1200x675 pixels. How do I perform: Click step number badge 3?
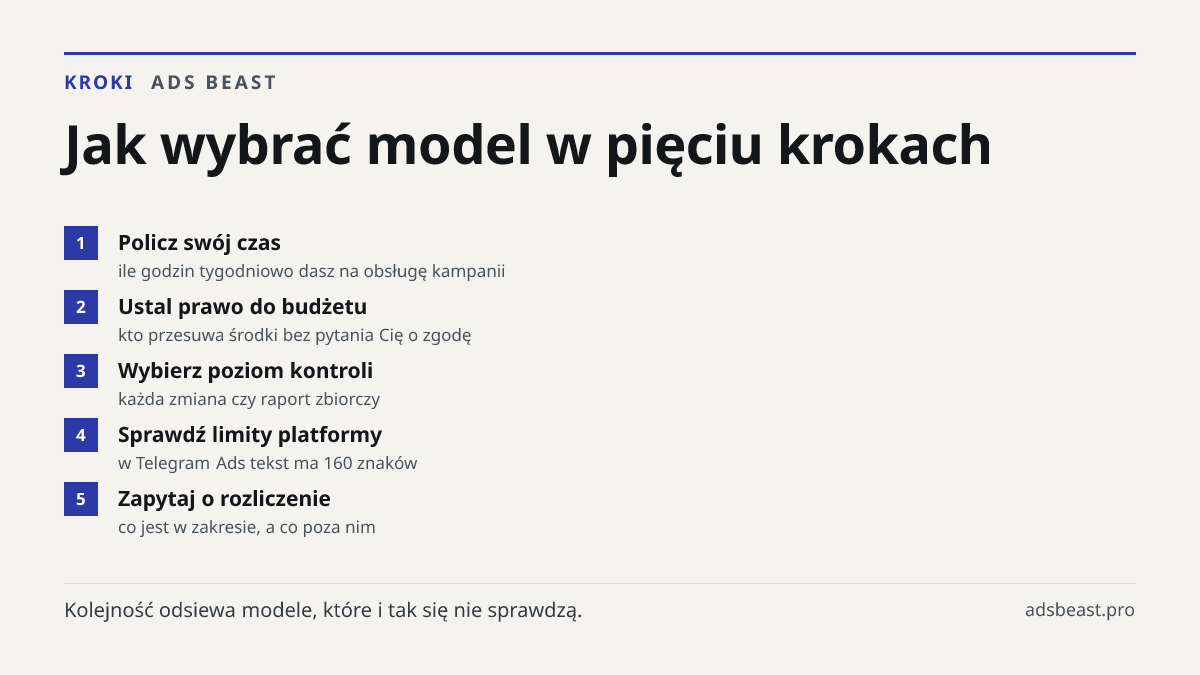click(x=81, y=371)
